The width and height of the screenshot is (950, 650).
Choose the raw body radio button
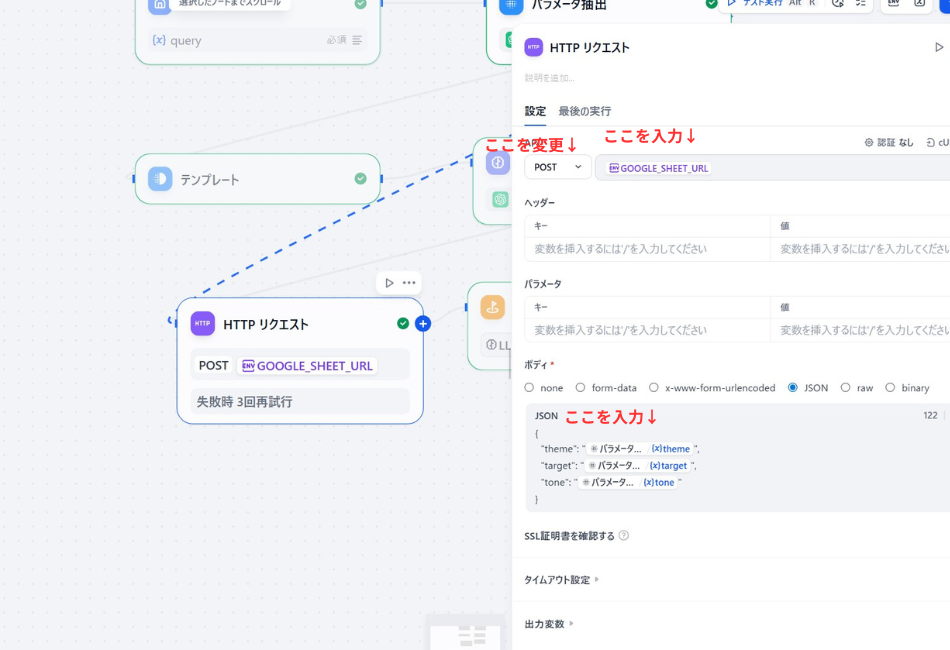click(x=846, y=388)
